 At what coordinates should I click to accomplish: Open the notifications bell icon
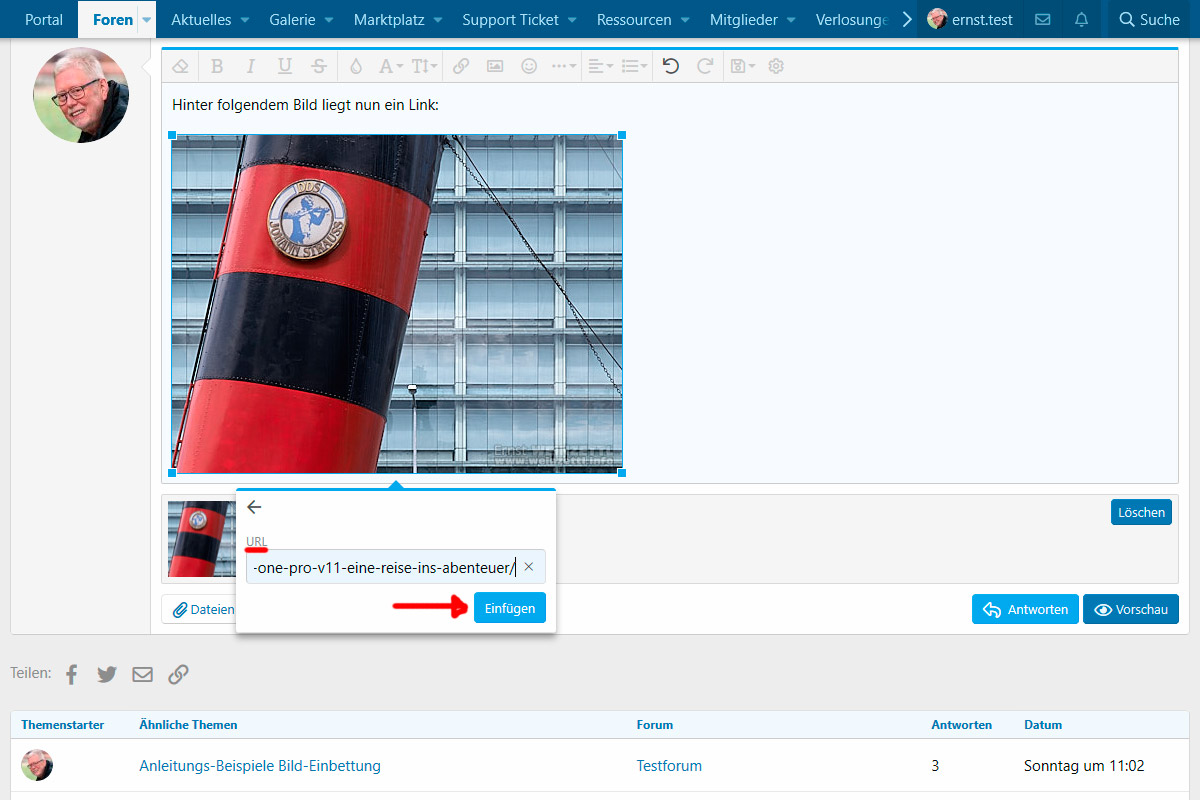pos(1081,19)
